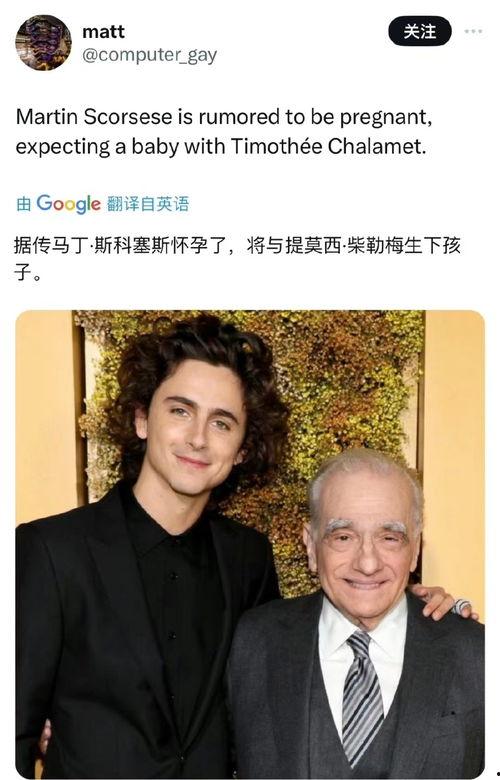Click the Chinese text 据传马丁·斯科塞斯怀孕了
Image resolution: width=500 pixels, height=780 pixels.
point(120,246)
